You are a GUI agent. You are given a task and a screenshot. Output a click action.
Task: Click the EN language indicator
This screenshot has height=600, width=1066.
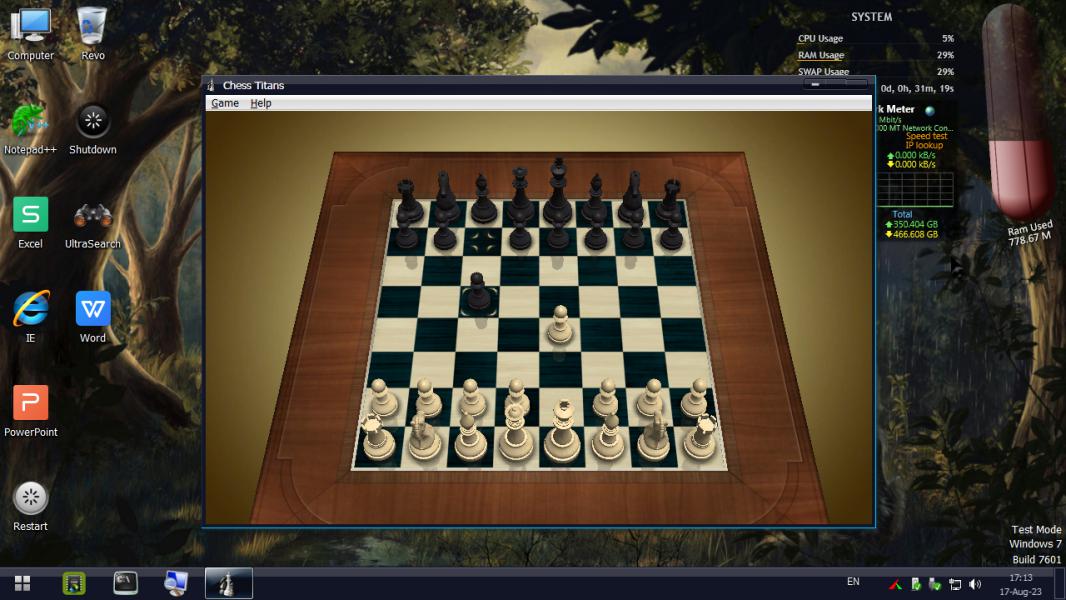[853, 582]
